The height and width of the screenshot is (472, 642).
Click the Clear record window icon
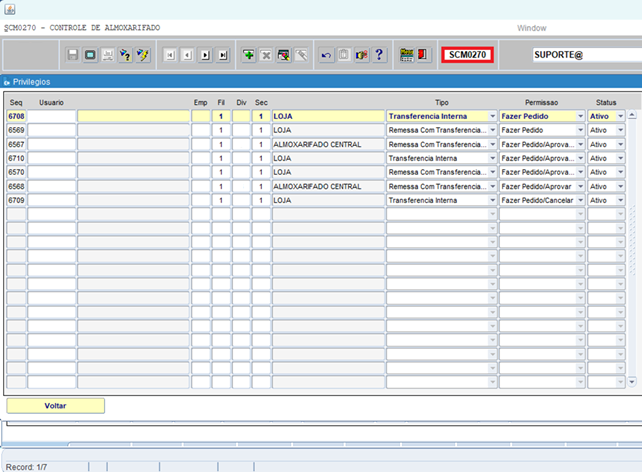click(284, 55)
